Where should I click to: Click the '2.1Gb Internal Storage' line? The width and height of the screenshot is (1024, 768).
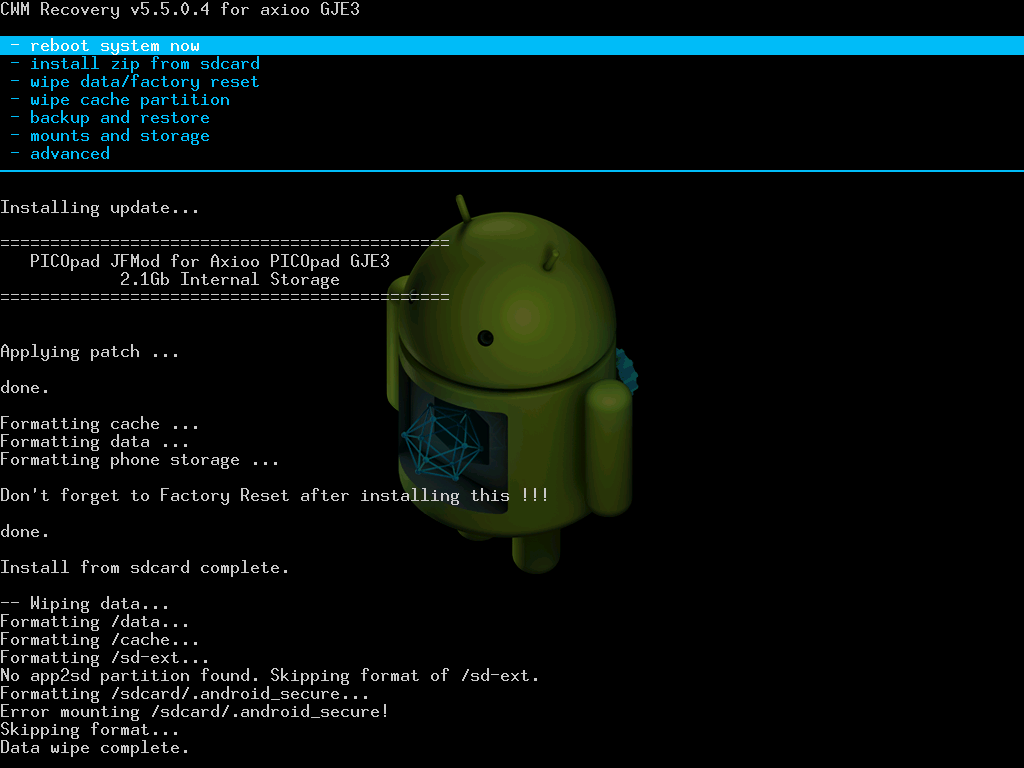[230, 280]
